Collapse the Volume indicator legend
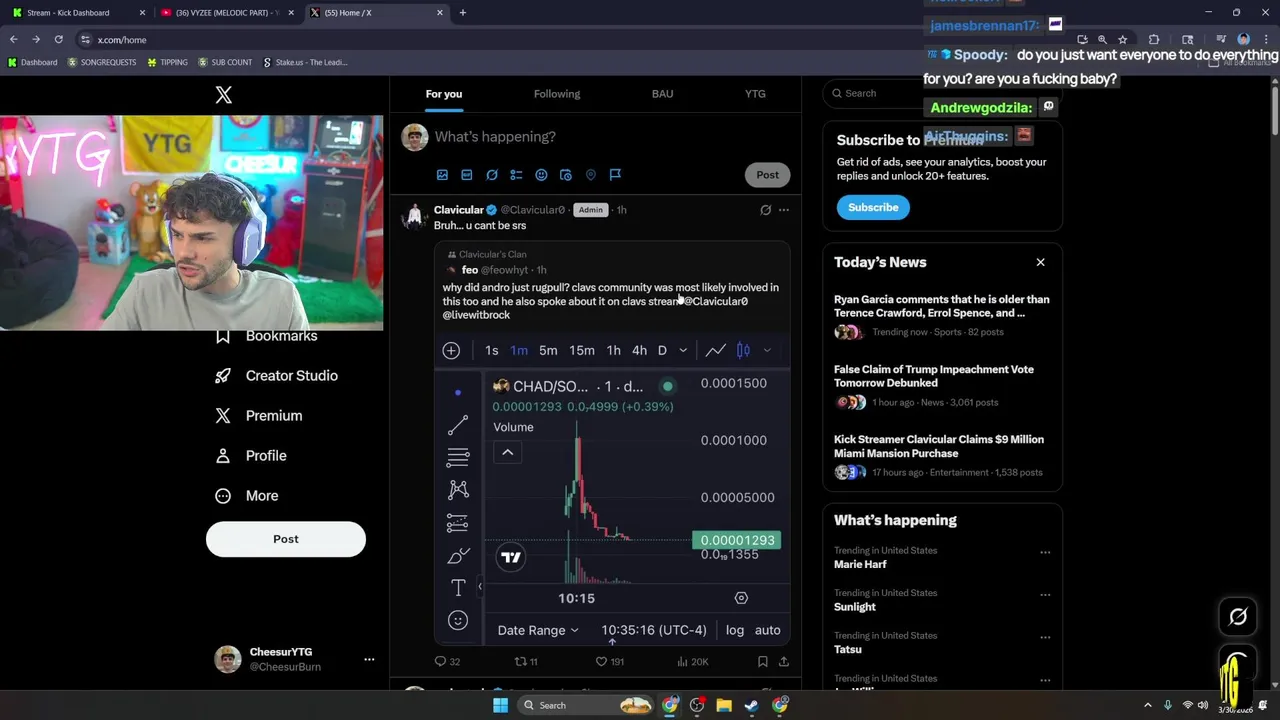Screen dimensions: 1280x720 [507, 452]
